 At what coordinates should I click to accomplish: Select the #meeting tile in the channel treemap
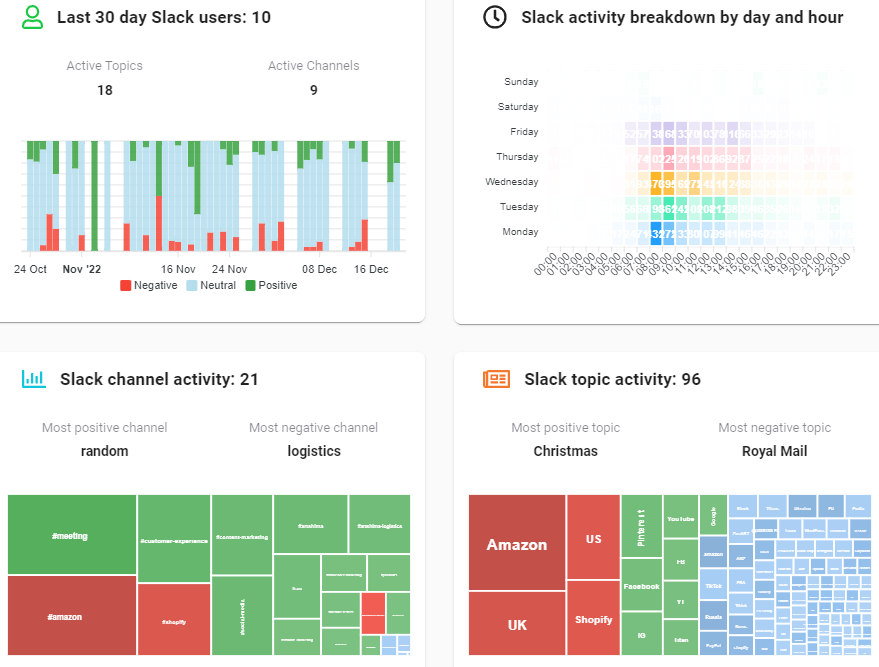[70, 535]
